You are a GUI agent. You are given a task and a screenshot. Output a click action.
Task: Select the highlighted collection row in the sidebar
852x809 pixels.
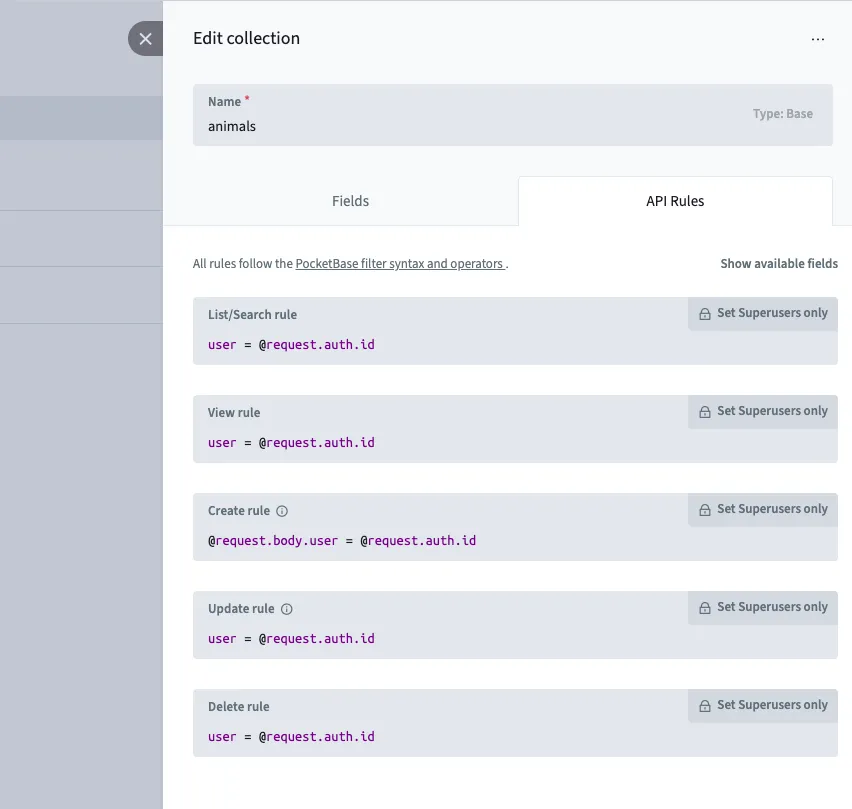coord(80,117)
